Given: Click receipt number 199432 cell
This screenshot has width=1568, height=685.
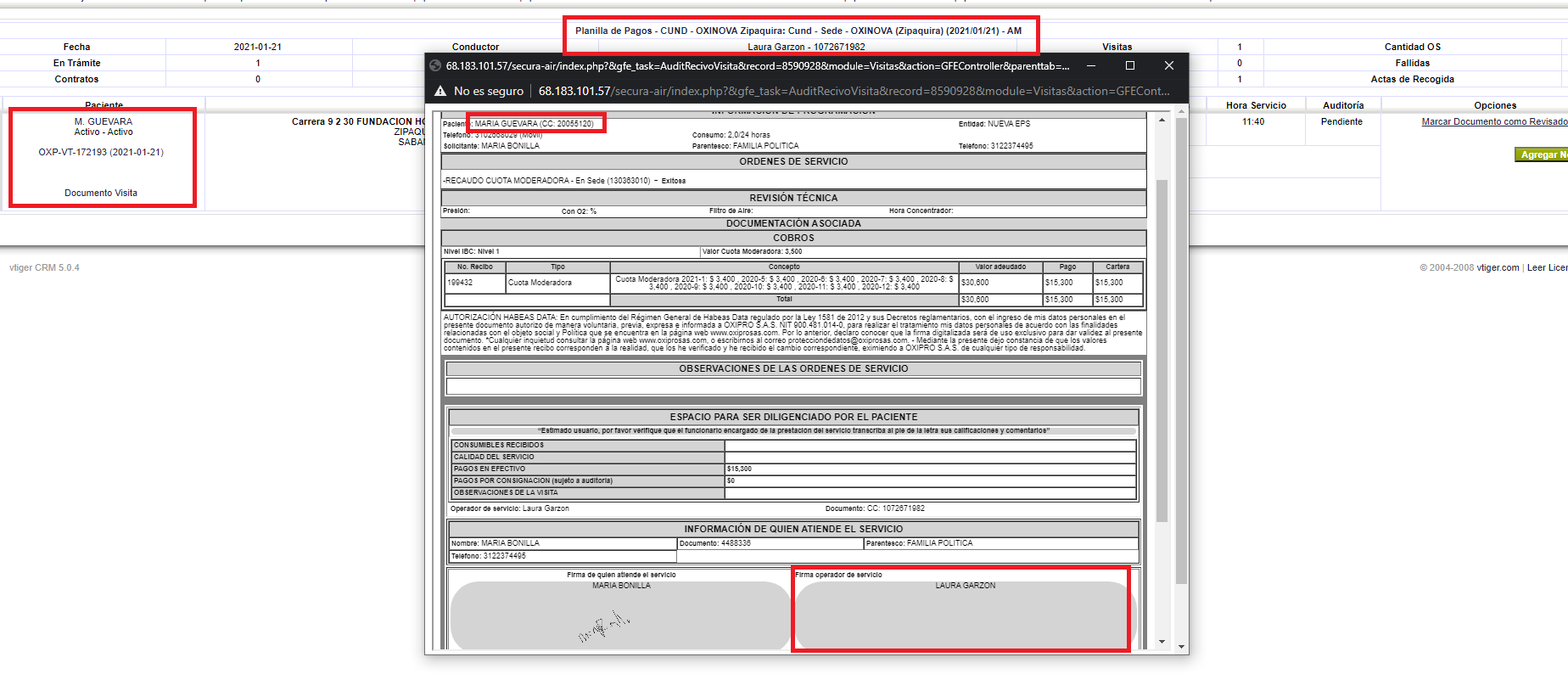Looking at the screenshot, I should click(475, 283).
